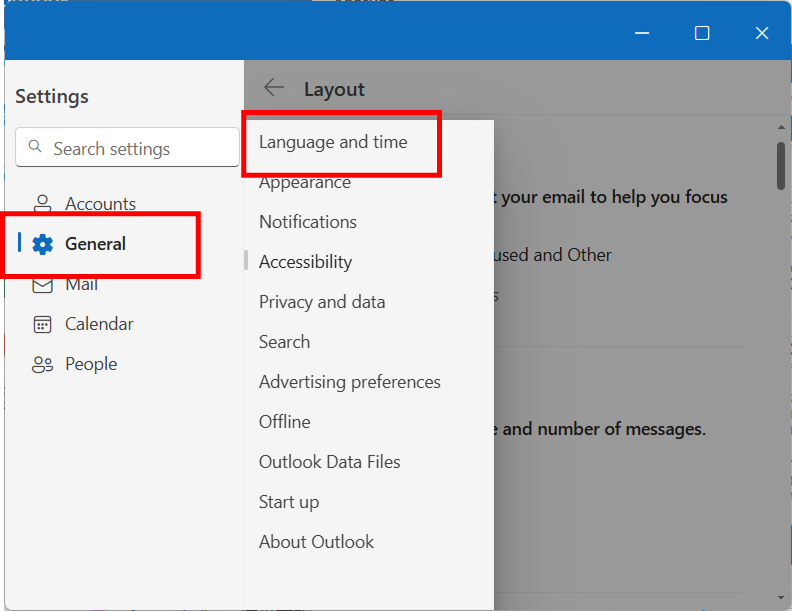Open the Notifications settings page
Image resolution: width=792 pixels, height=611 pixels.
pyautogui.click(x=308, y=222)
